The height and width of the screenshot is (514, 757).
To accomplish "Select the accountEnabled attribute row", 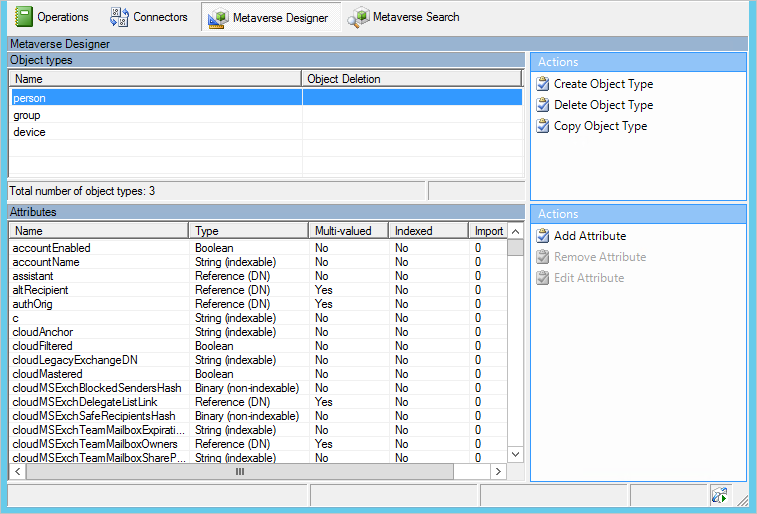I will click(x=52, y=248).
